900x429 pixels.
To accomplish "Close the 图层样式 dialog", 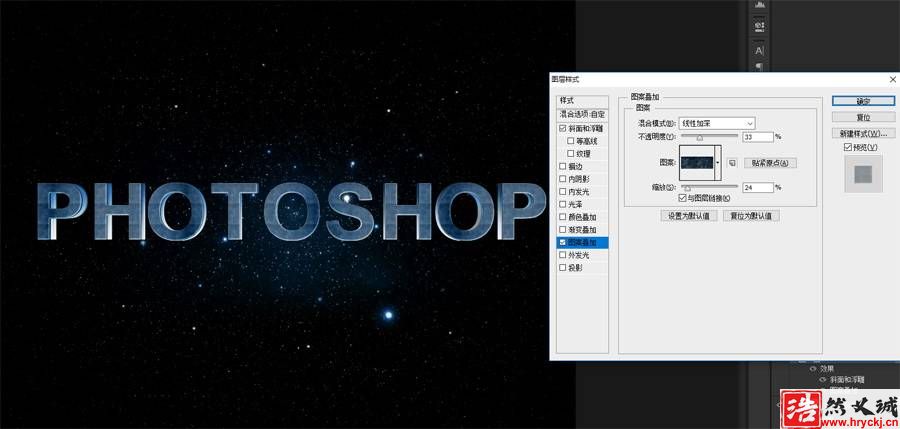I will coord(893,79).
